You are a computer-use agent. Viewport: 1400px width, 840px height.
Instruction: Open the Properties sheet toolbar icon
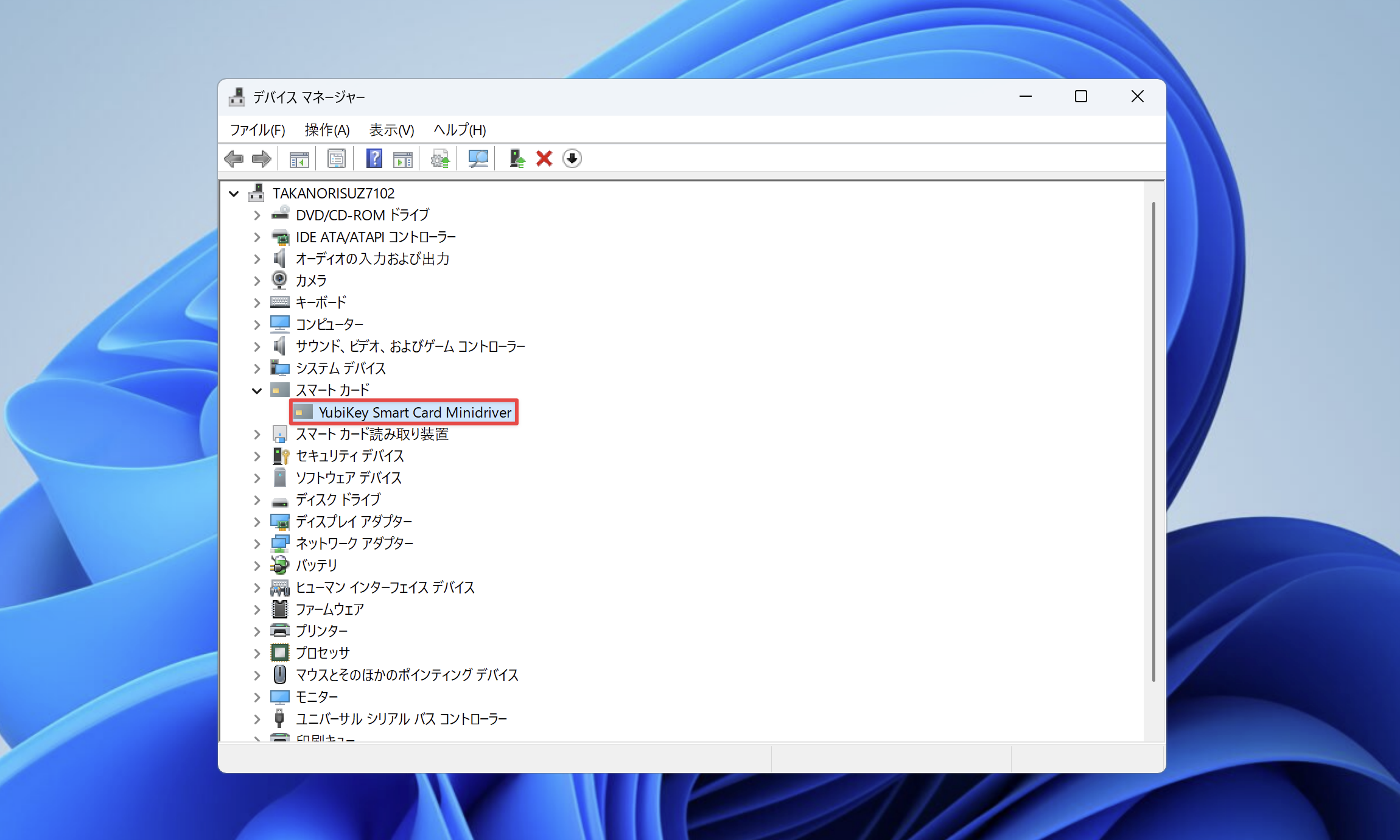[x=336, y=159]
